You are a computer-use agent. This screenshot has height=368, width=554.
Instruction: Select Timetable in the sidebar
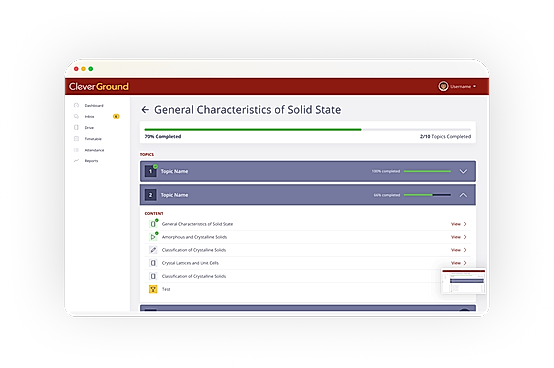click(x=93, y=139)
